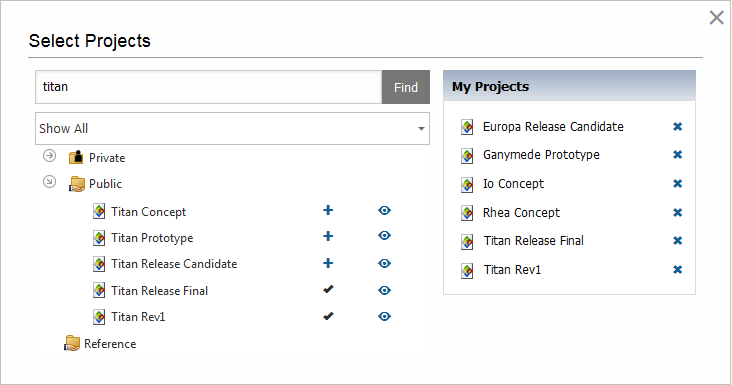Viewport: 732px width, 385px height.
Task: Expand the Private folder arrow
Action: [x=49, y=155]
